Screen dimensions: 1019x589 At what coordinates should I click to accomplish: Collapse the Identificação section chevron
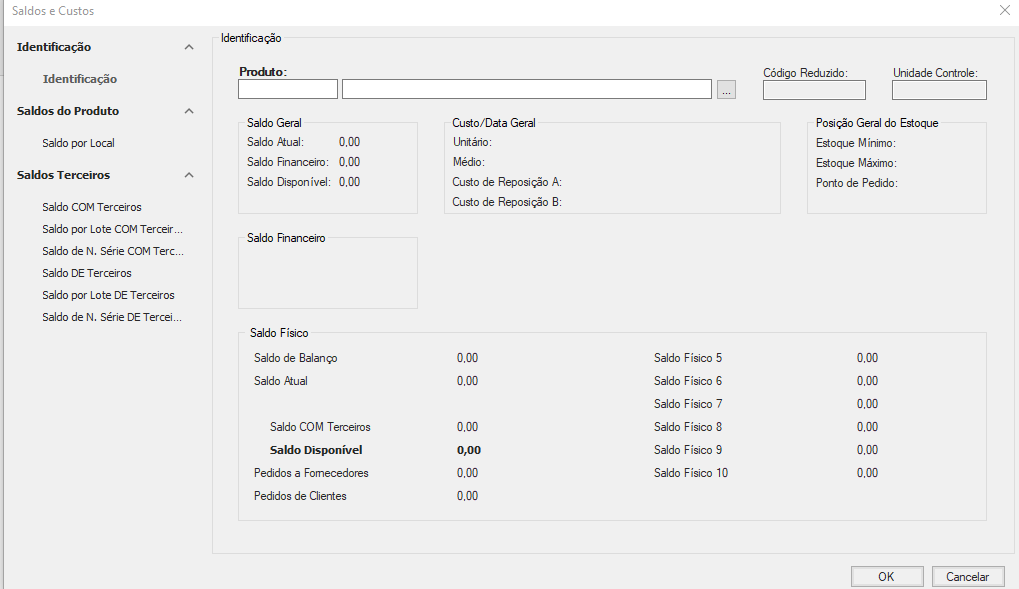click(x=189, y=47)
